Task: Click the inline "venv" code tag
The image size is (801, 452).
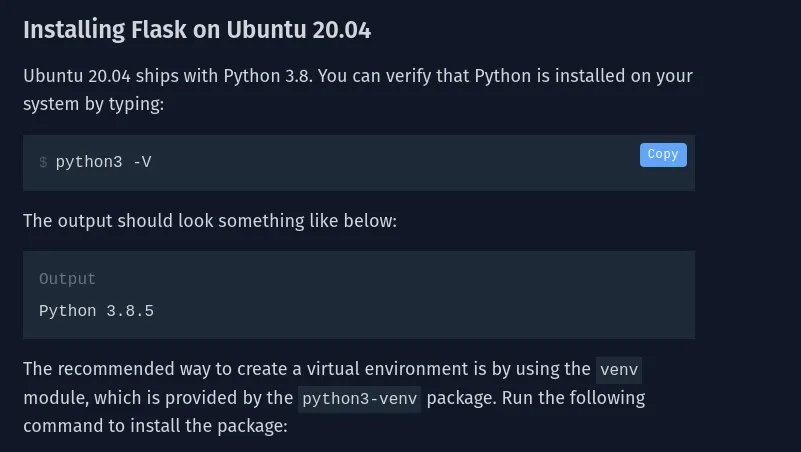Action: point(619,370)
